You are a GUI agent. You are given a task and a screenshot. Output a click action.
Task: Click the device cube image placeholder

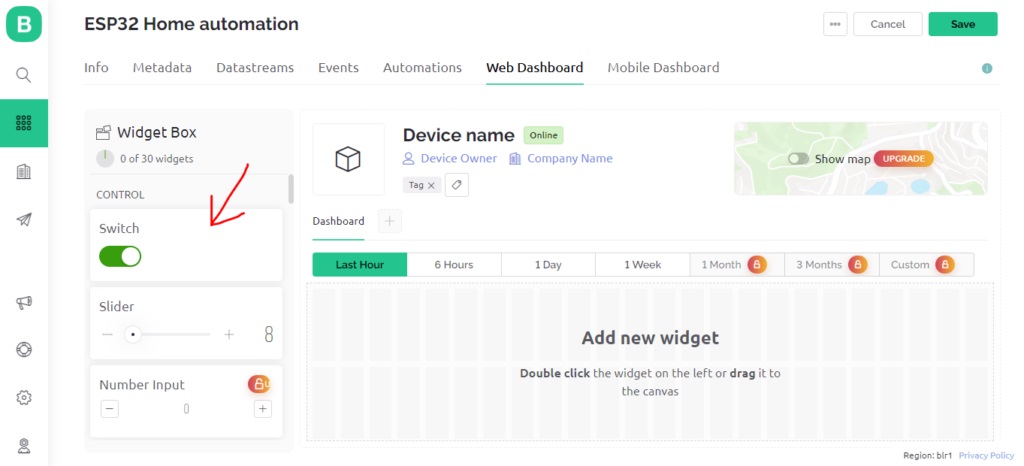coord(348,159)
